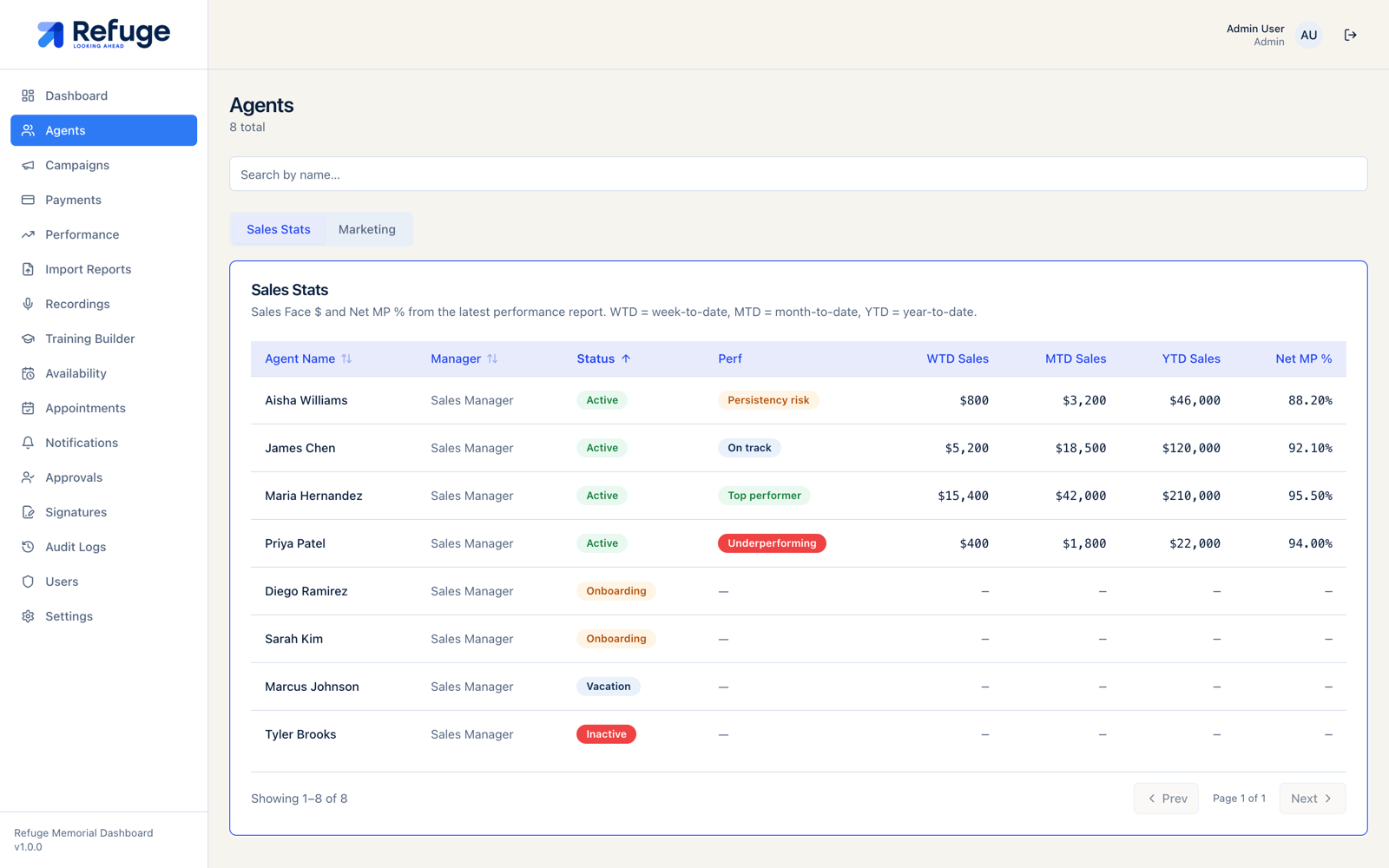Open Maria Hernandez's agent row name
1389x868 pixels.
pos(313,496)
